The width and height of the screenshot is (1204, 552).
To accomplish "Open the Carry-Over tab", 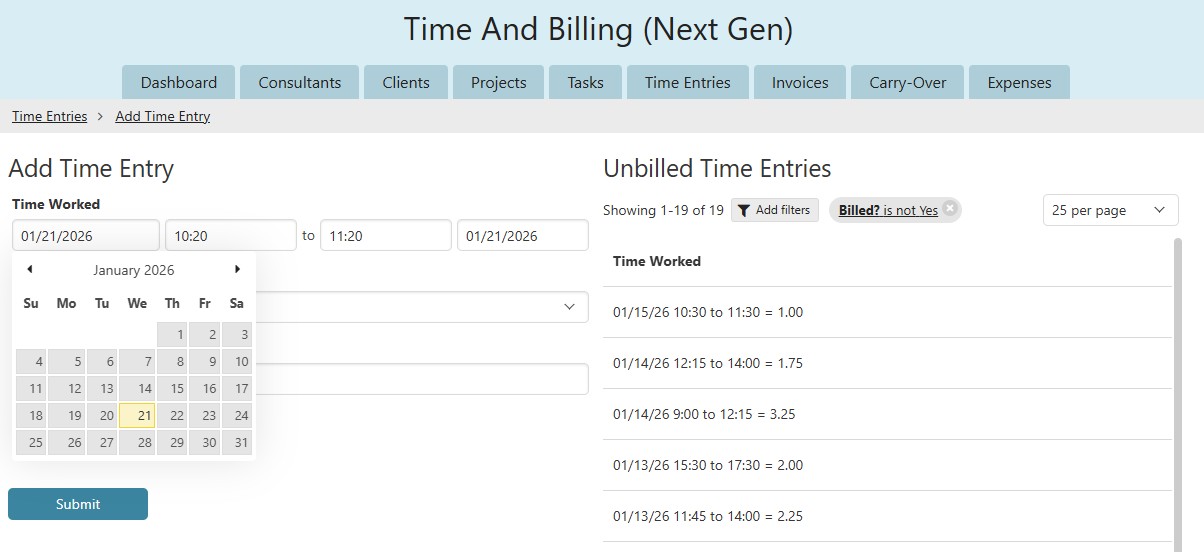I will click(x=907, y=82).
